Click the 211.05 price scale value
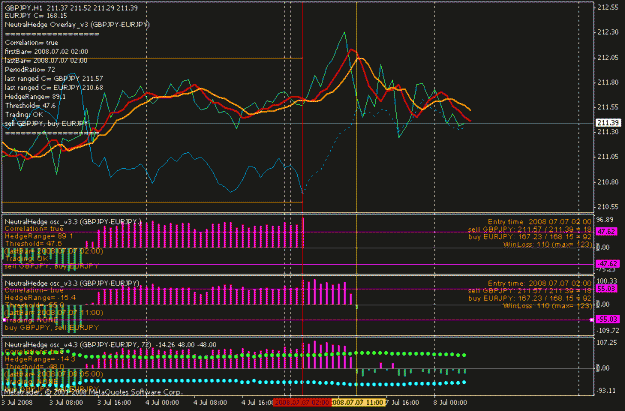Viewport: 625px width, 411px height. point(607,157)
